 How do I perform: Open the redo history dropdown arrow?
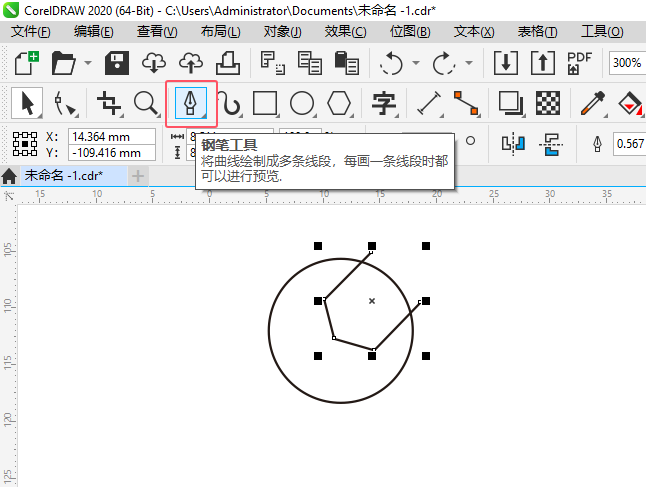point(469,63)
